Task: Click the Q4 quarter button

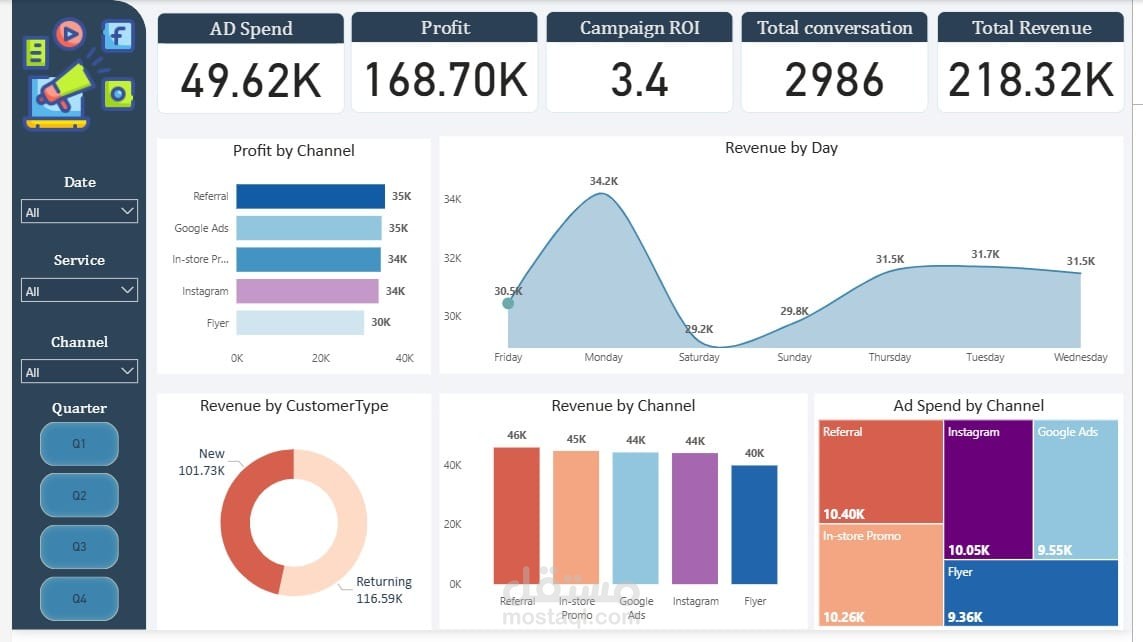Action: (x=79, y=597)
